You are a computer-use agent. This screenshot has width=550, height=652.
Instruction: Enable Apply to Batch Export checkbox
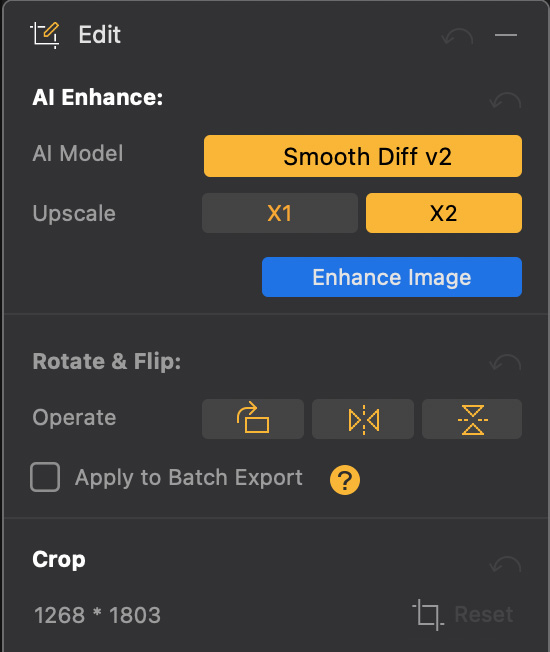(45, 477)
